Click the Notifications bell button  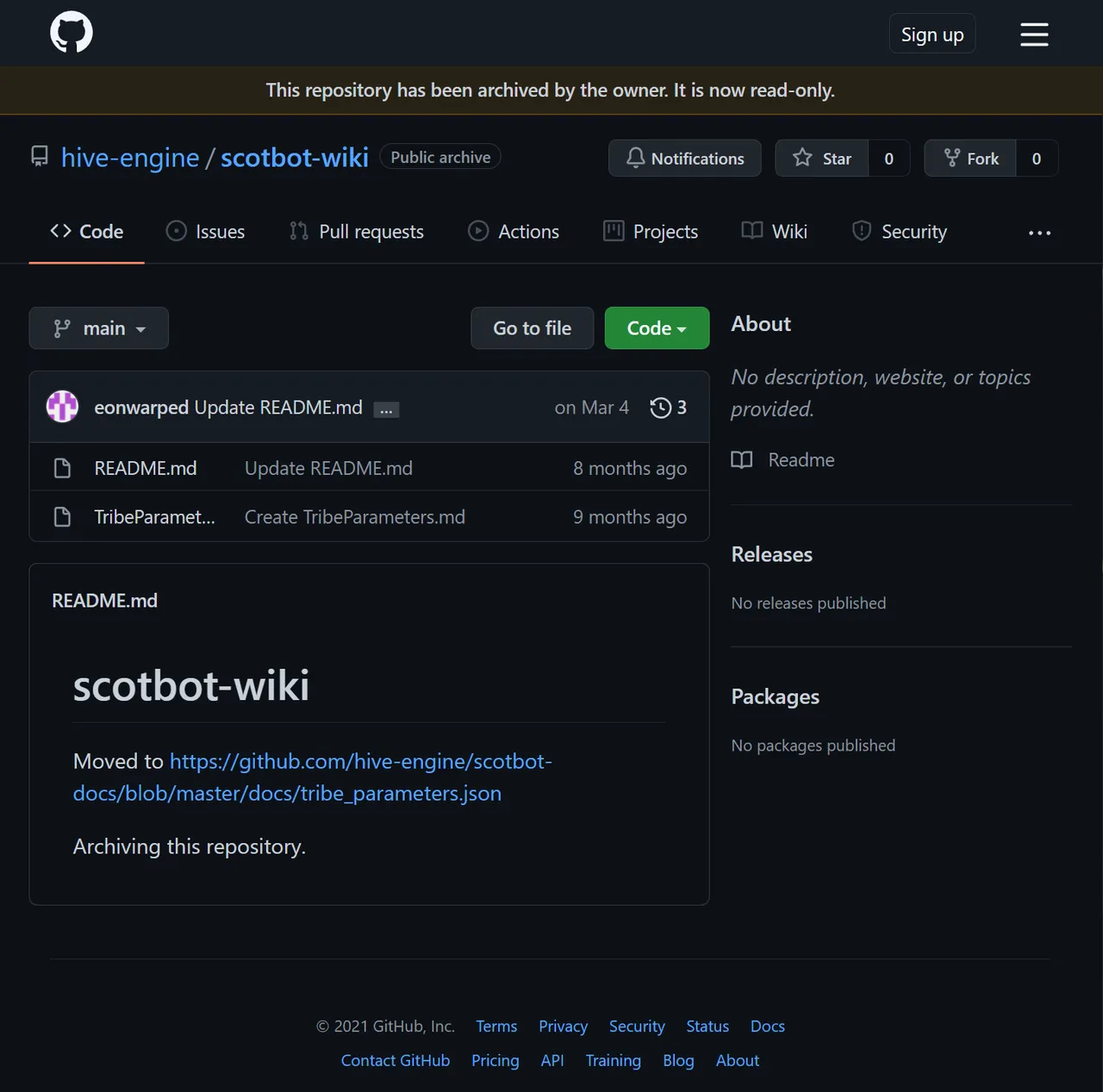(x=685, y=159)
